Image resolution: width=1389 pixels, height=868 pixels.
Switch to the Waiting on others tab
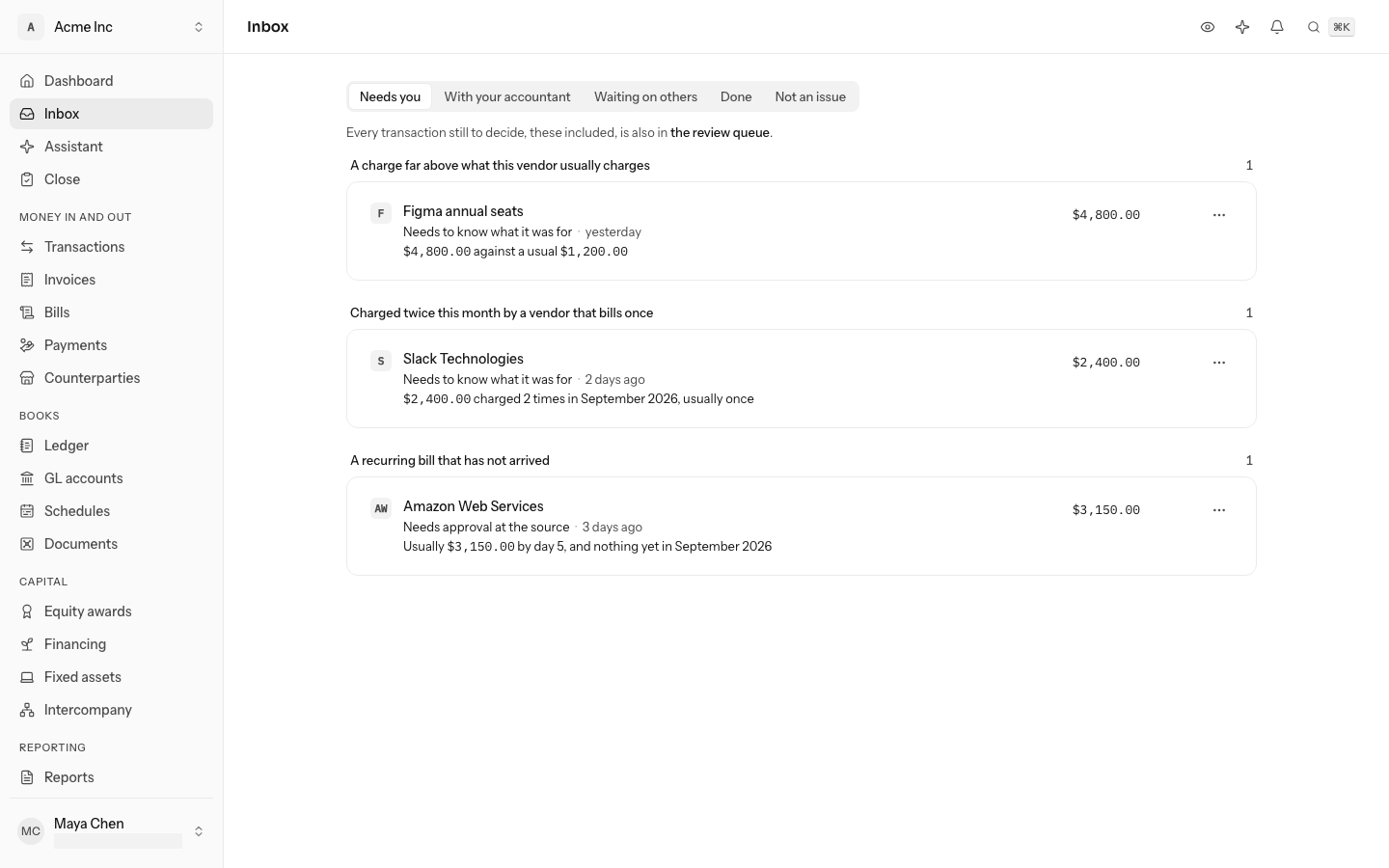point(645,96)
